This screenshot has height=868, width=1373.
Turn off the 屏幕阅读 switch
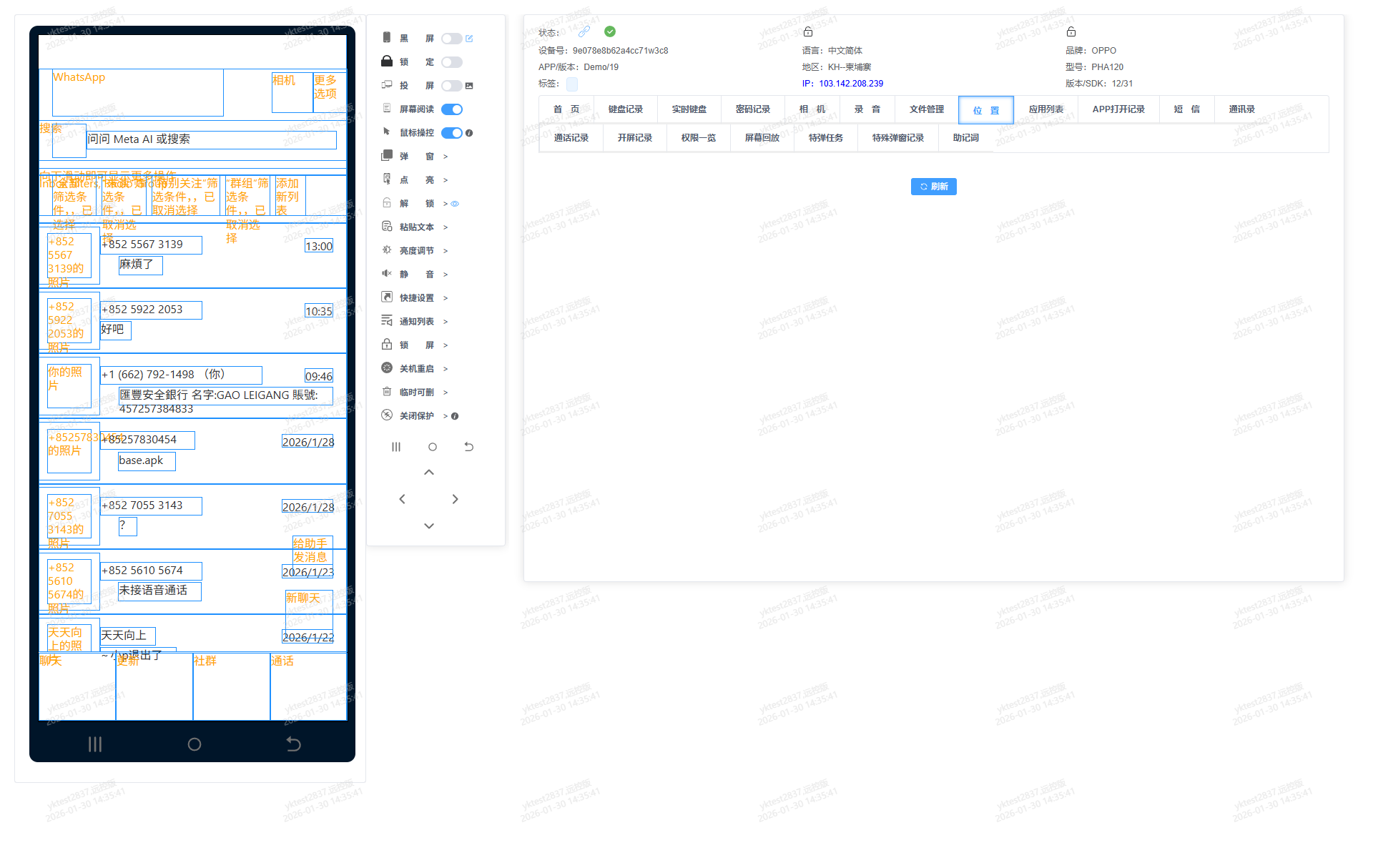tap(451, 109)
